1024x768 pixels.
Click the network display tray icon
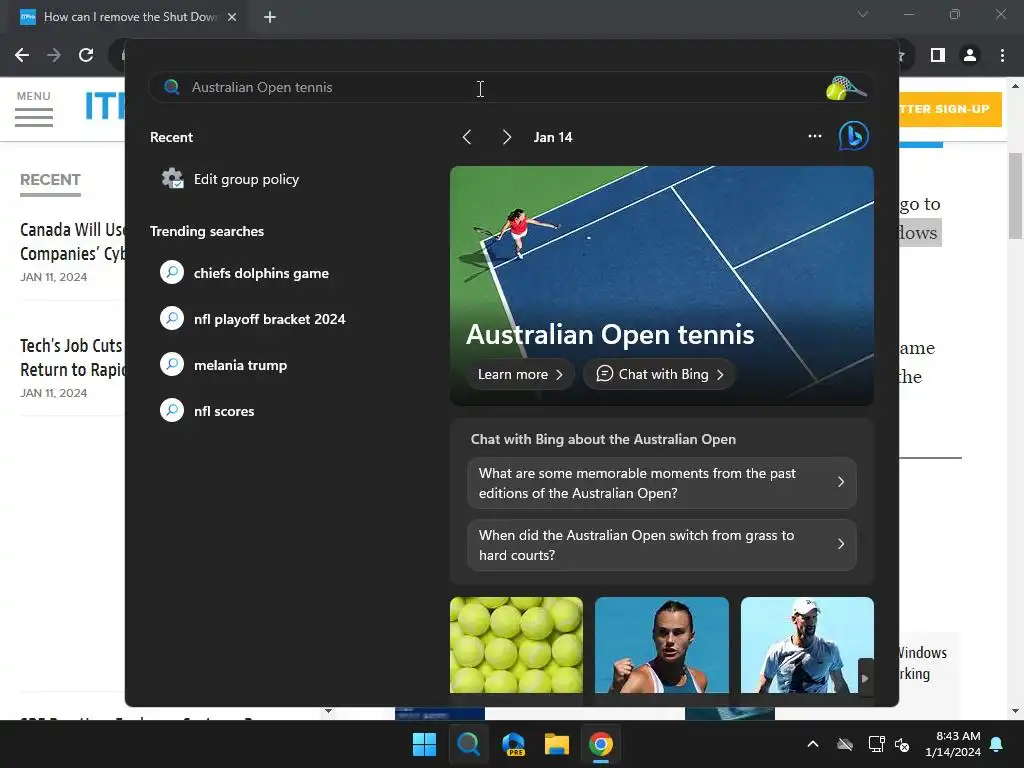pos(876,744)
